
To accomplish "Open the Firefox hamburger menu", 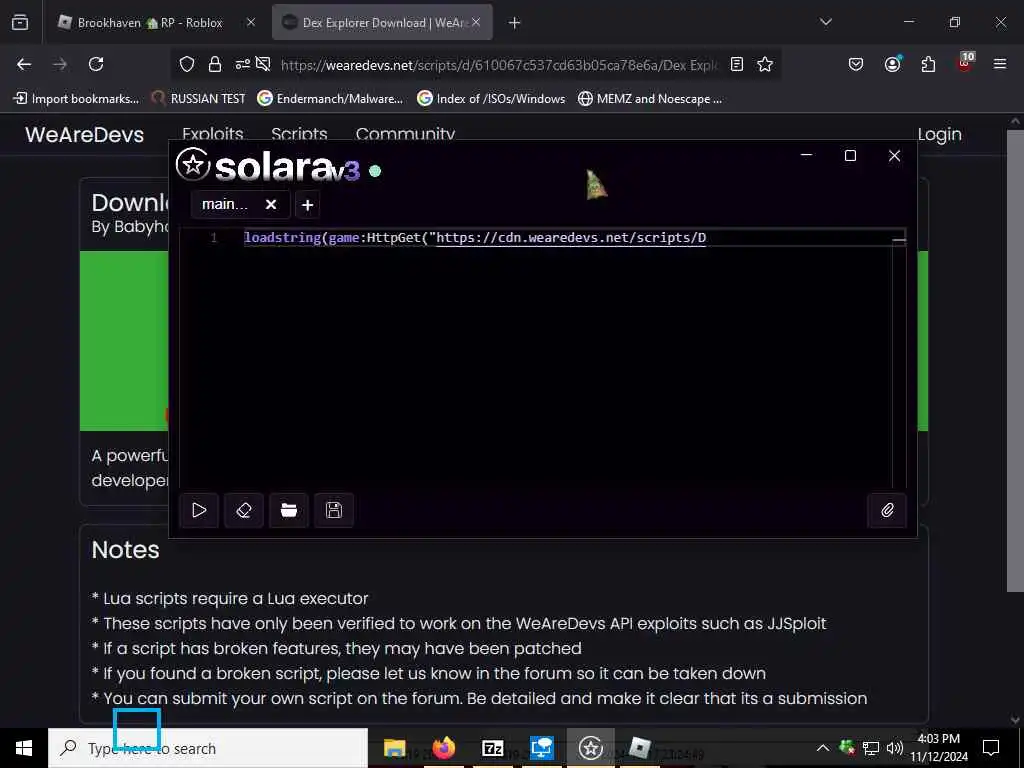I will point(999,64).
